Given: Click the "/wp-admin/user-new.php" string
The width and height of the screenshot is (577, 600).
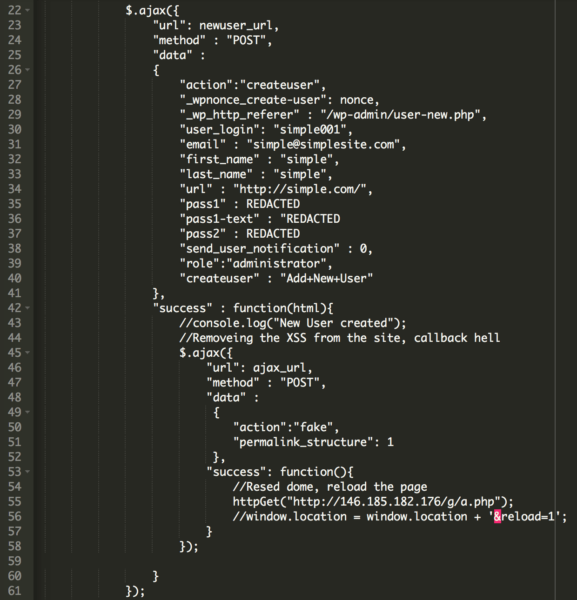Looking at the screenshot, I should point(400,115).
